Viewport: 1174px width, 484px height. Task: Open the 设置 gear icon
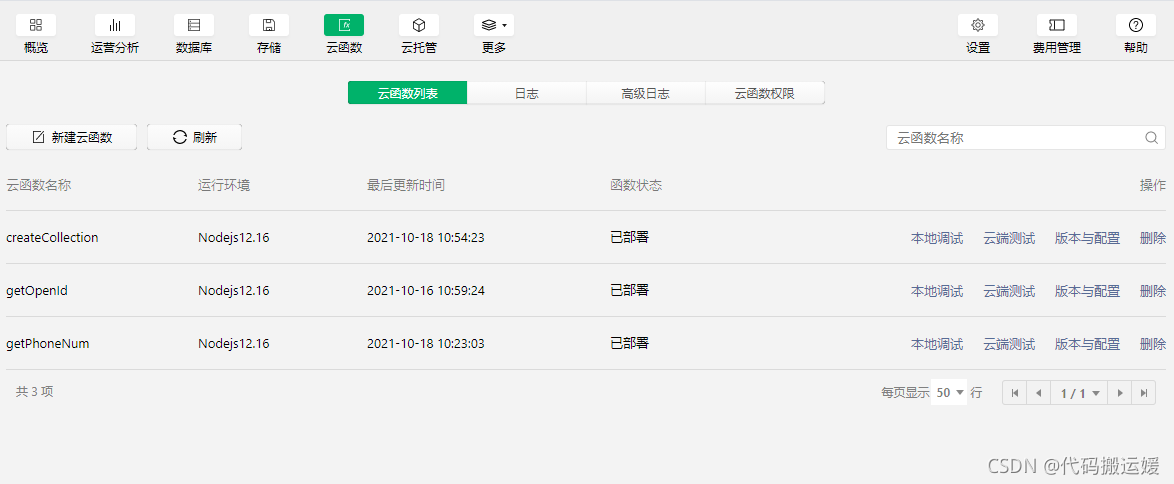pyautogui.click(x=978, y=25)
